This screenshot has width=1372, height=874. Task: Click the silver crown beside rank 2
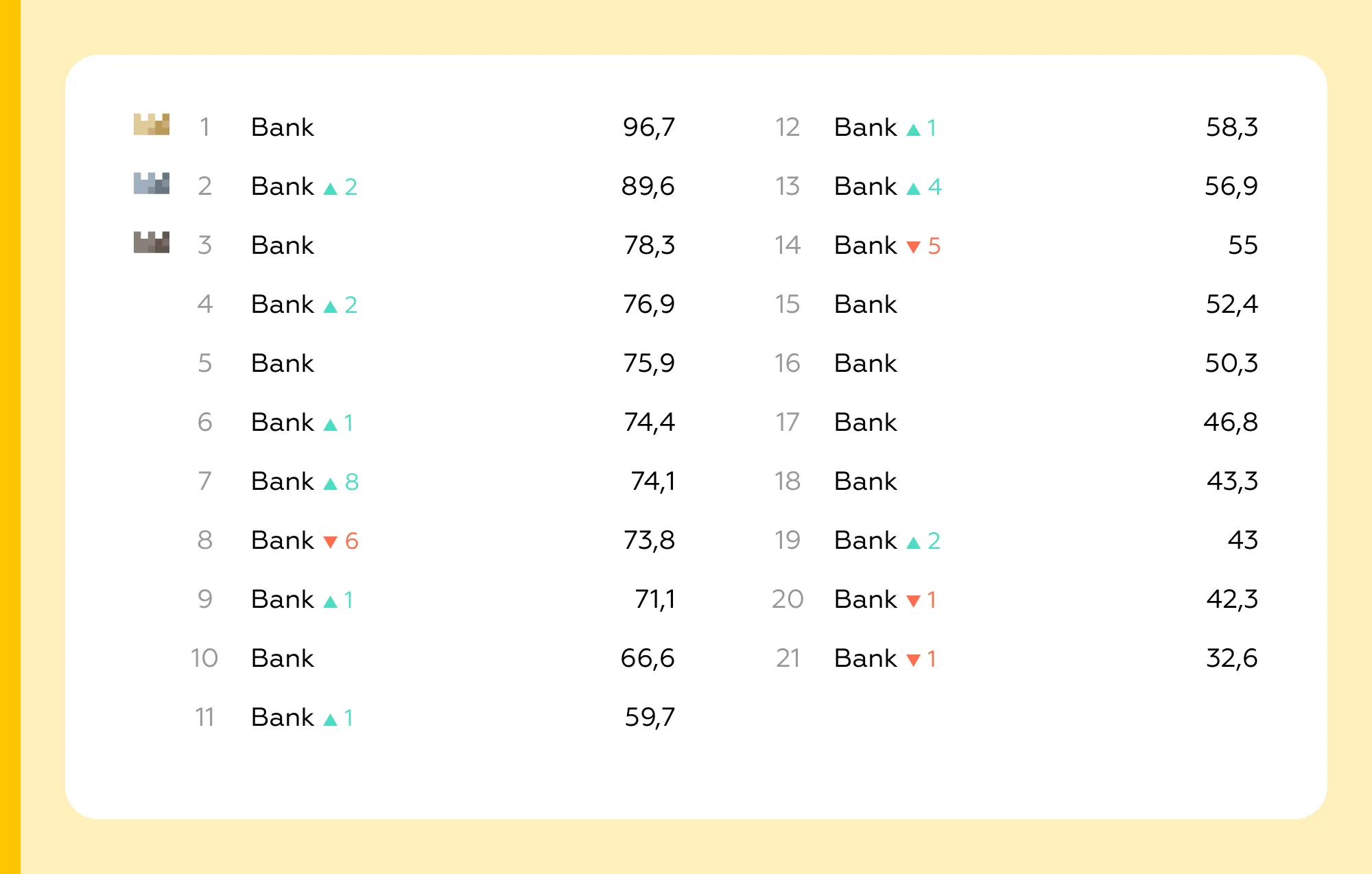click(151, 183)
